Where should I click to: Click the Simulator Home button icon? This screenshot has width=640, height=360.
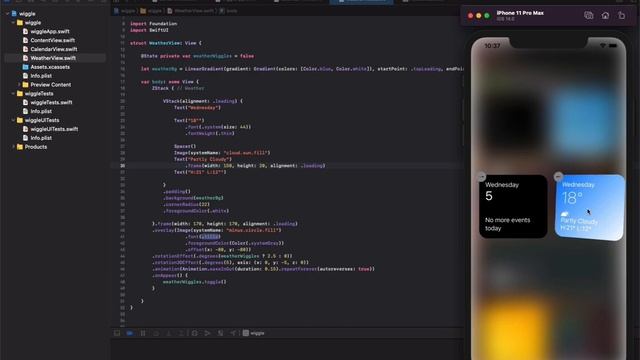[605, 16]
